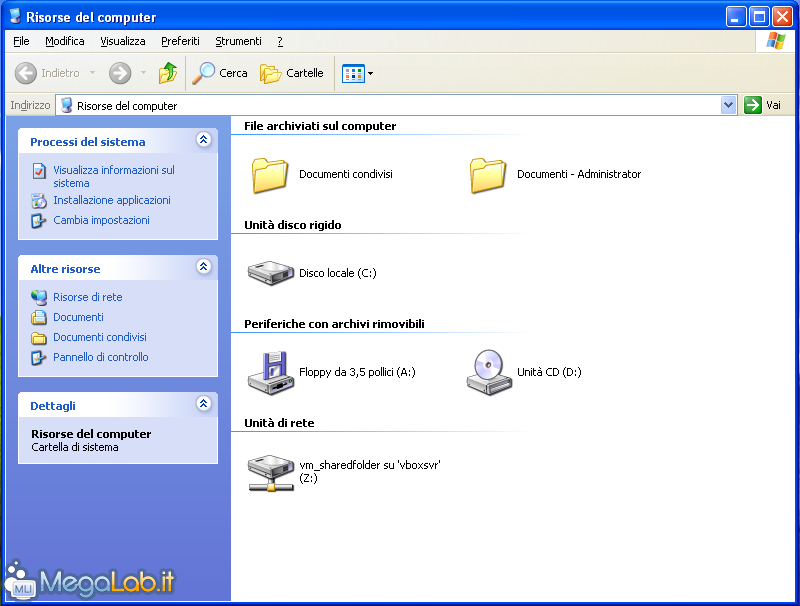Click the Installazione applicazioni icon
800x606 pixels.
click(x=39, y=201)
